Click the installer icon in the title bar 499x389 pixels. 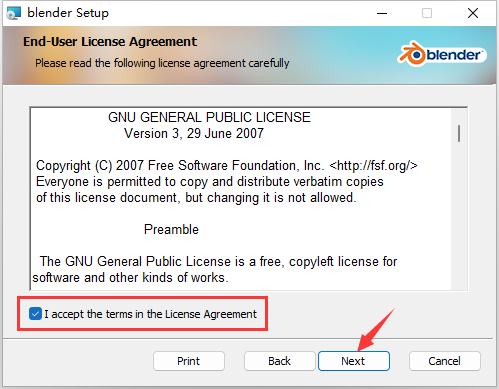pyautogui.click(x=14, y=13)
